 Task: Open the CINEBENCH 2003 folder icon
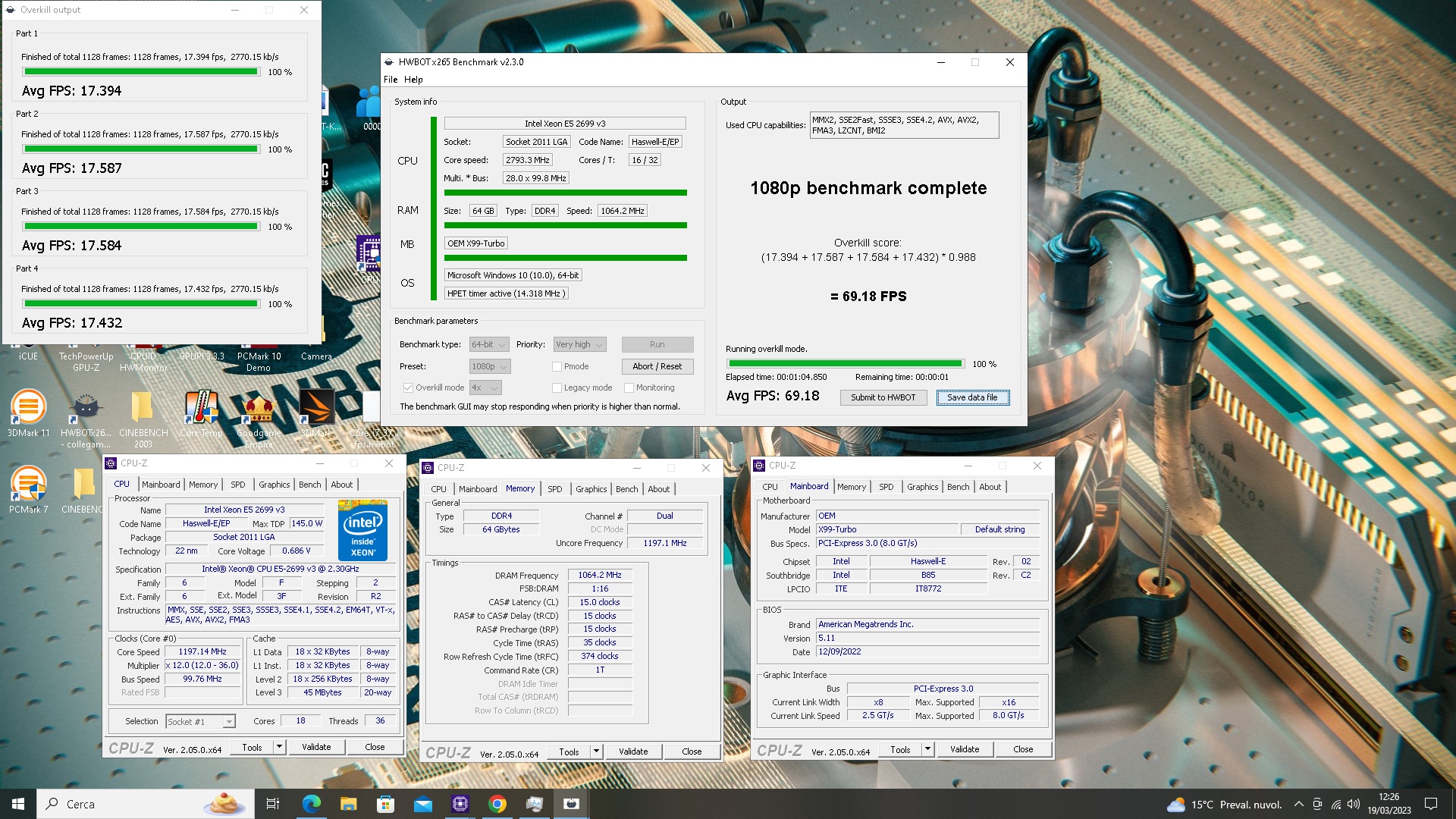coord(143,419)
